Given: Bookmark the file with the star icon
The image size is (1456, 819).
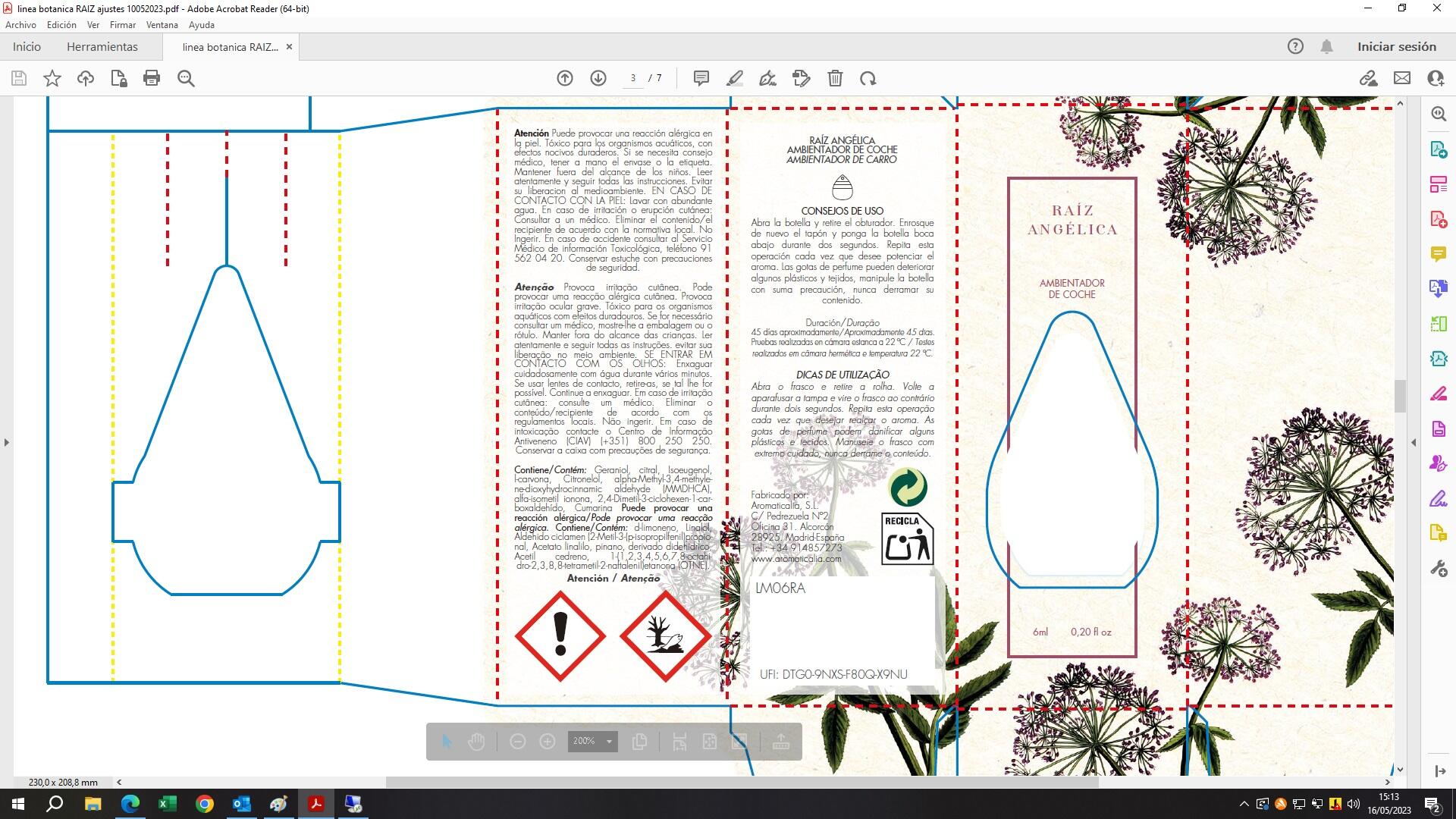Looking at the screenshot, I should tap(52, 78).
